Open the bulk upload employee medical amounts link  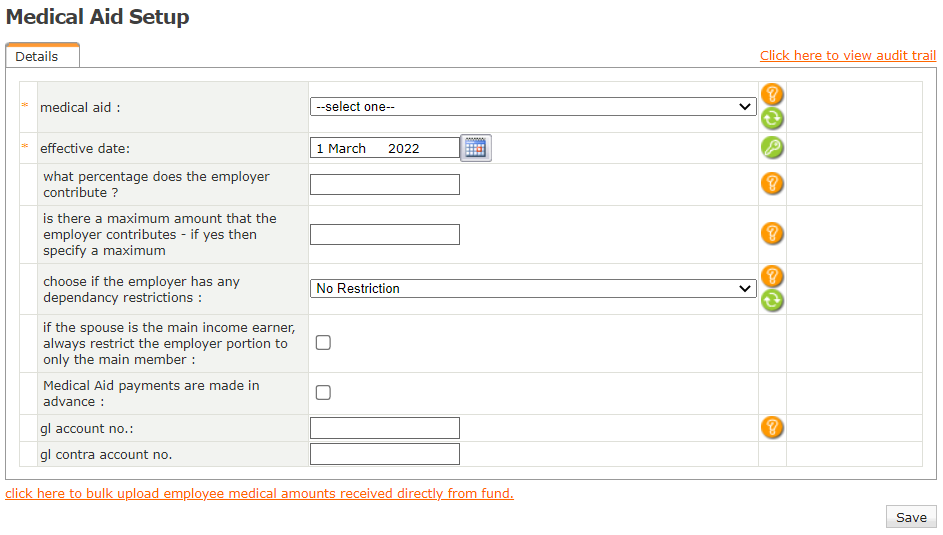pyautogui.click(x=259, y=494)
